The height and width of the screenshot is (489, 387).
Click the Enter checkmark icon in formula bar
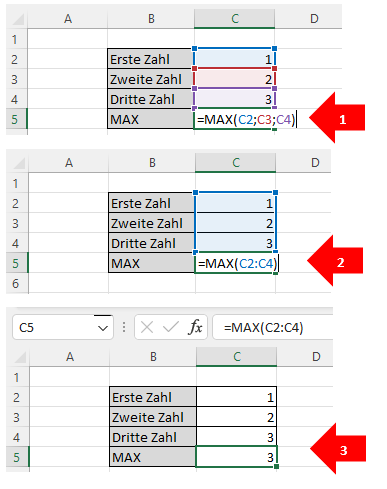point(171,327)
